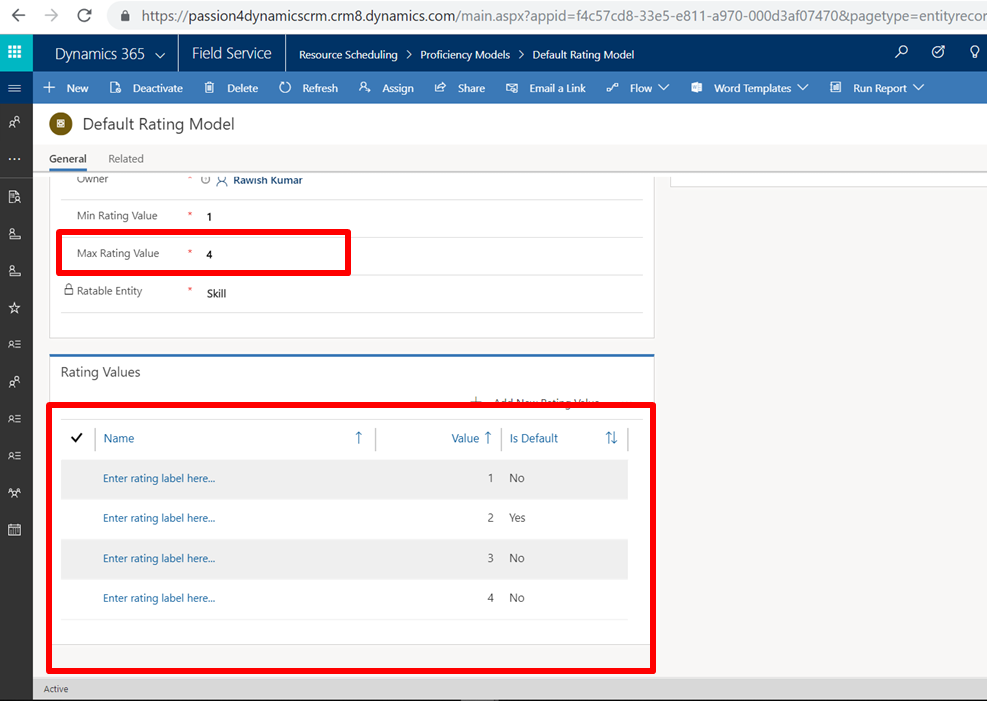Viewport: 987px width, 701px height.
Task: Click the task flow checkmark circle icon
Action: coord(938,53)
